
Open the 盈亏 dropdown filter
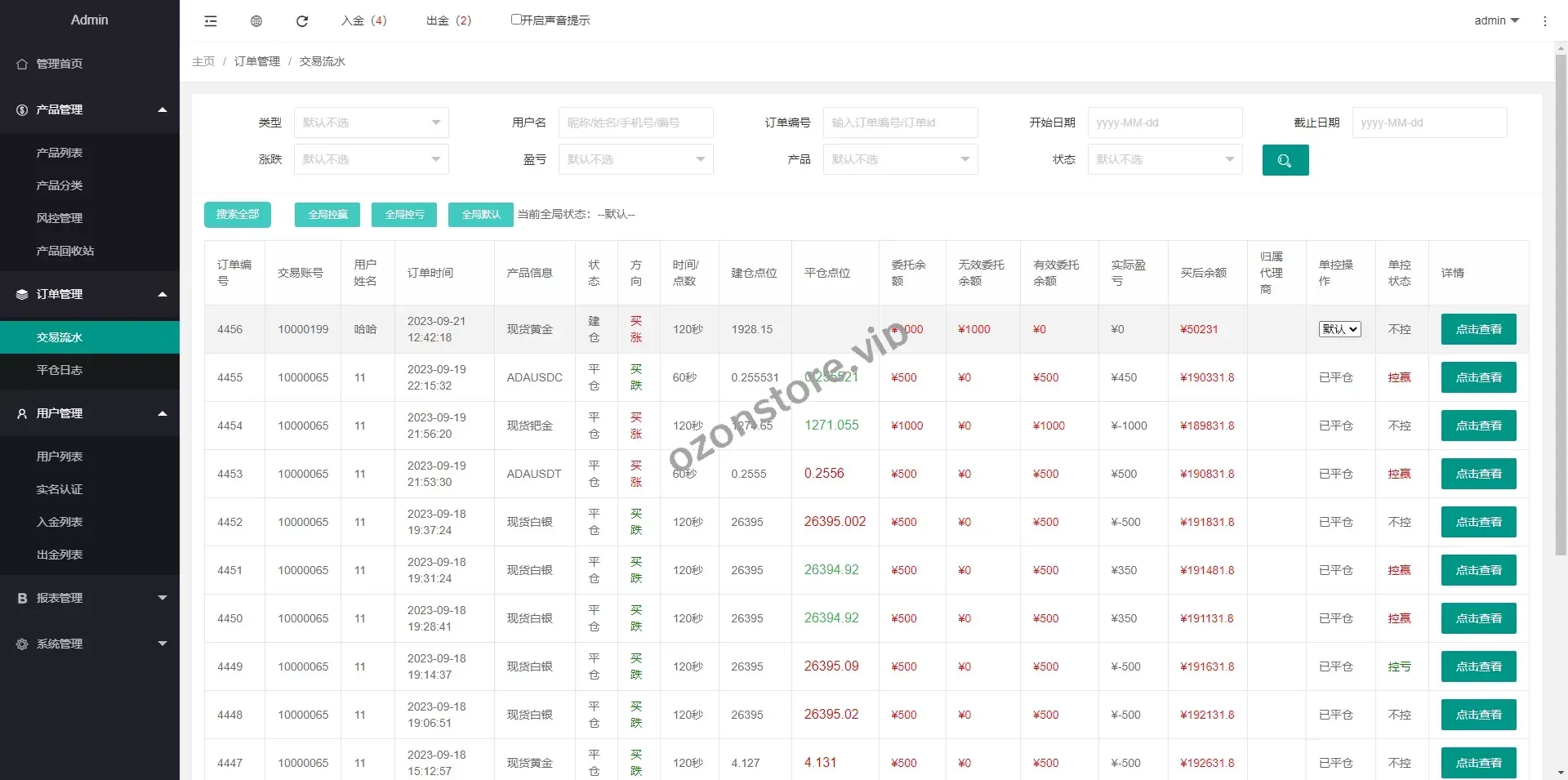click(x=635, y=159)
